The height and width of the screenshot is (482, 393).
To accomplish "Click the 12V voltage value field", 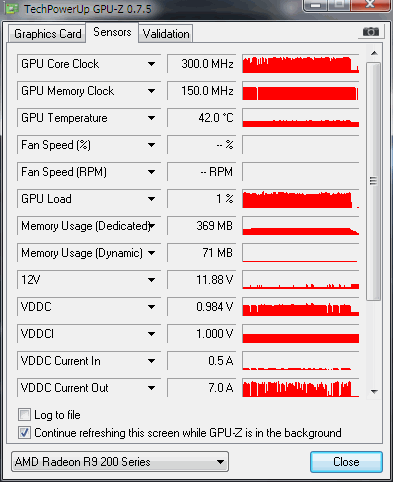I will pos(202,280).
